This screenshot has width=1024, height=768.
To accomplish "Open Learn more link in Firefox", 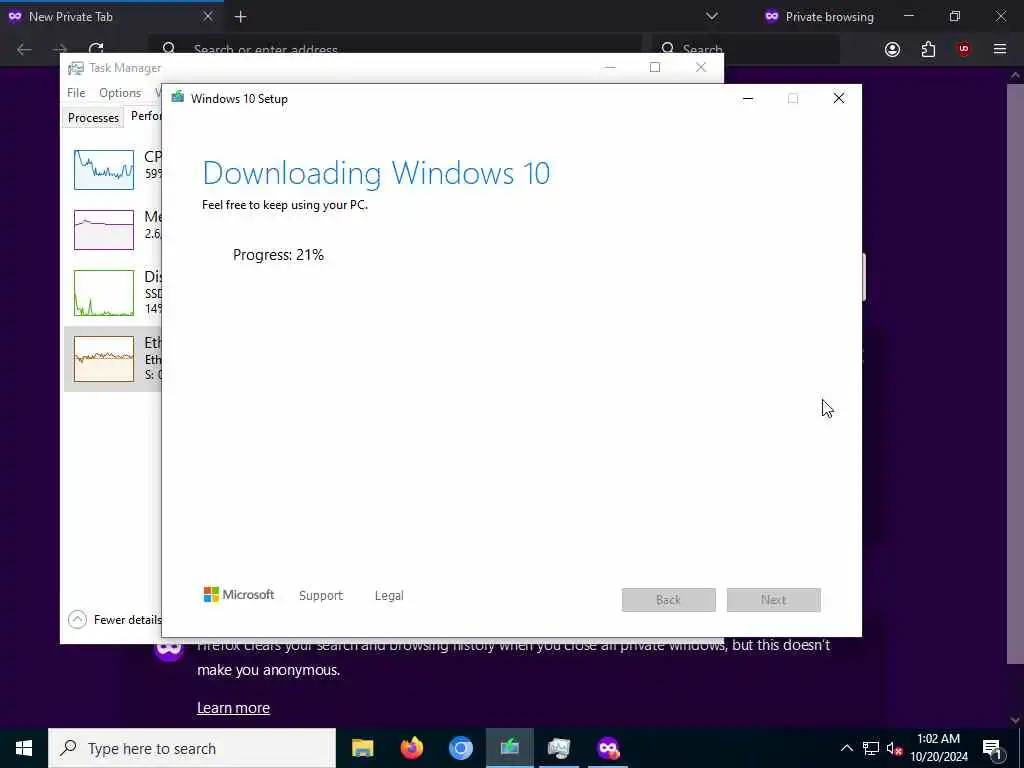I will [x=233, y=707].
